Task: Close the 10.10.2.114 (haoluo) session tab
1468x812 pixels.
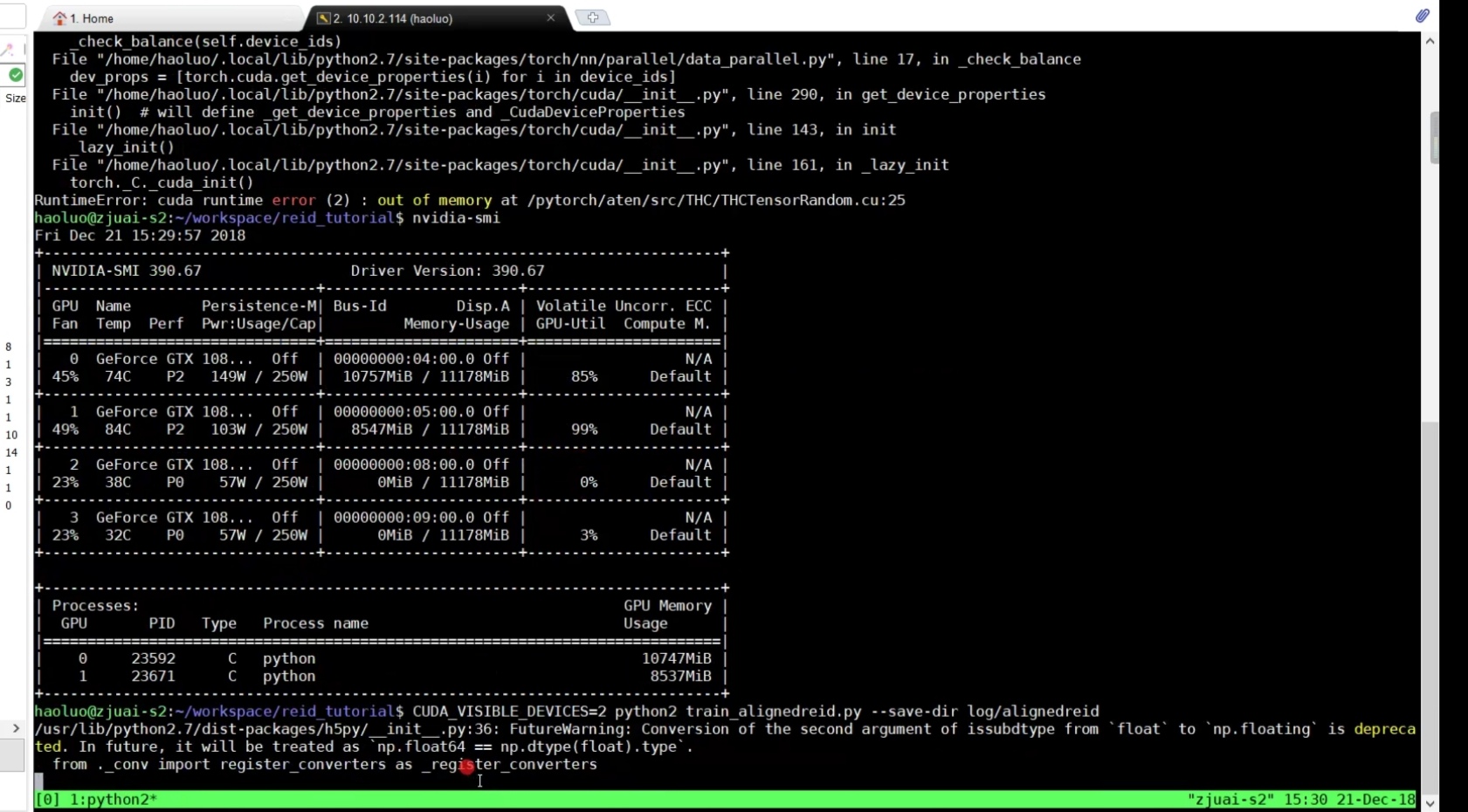Action: (x=550, y=17)
